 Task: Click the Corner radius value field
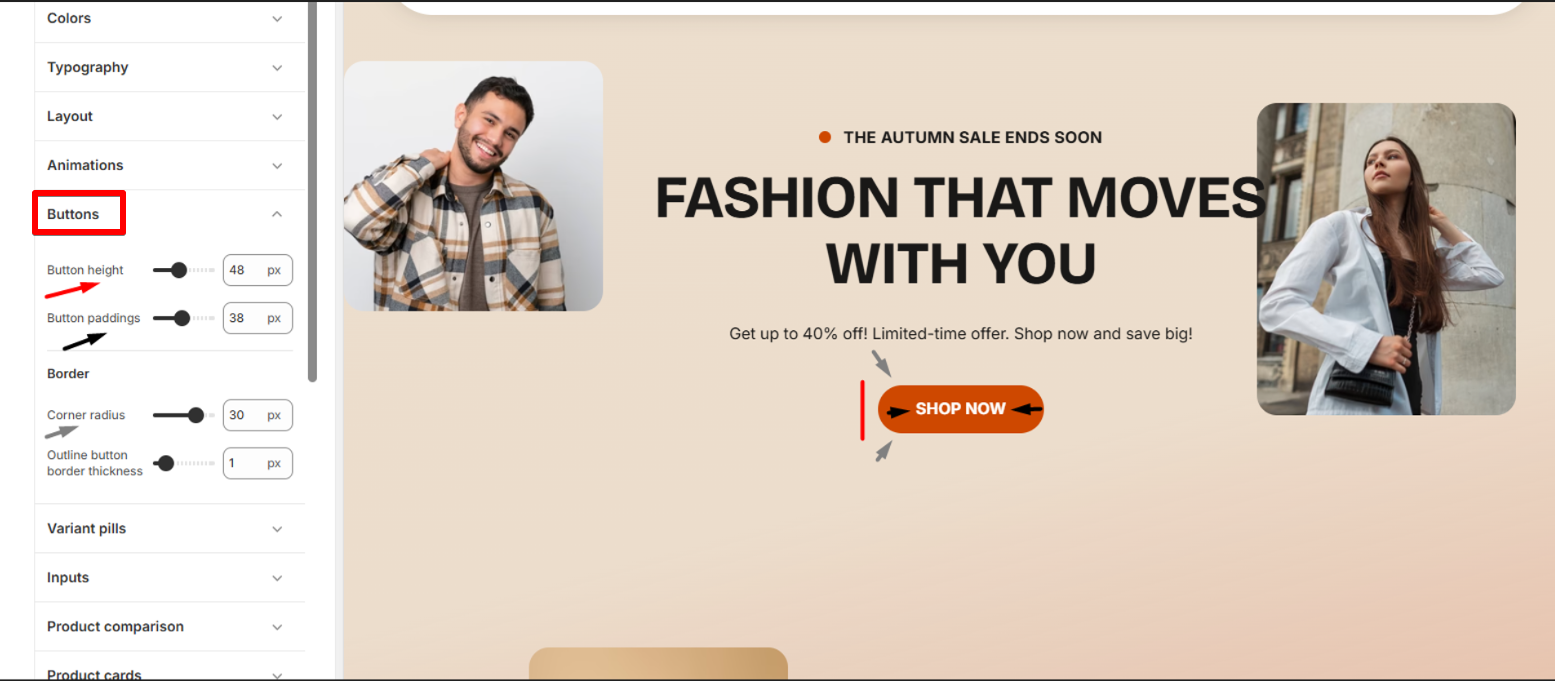tap(258, 415)
